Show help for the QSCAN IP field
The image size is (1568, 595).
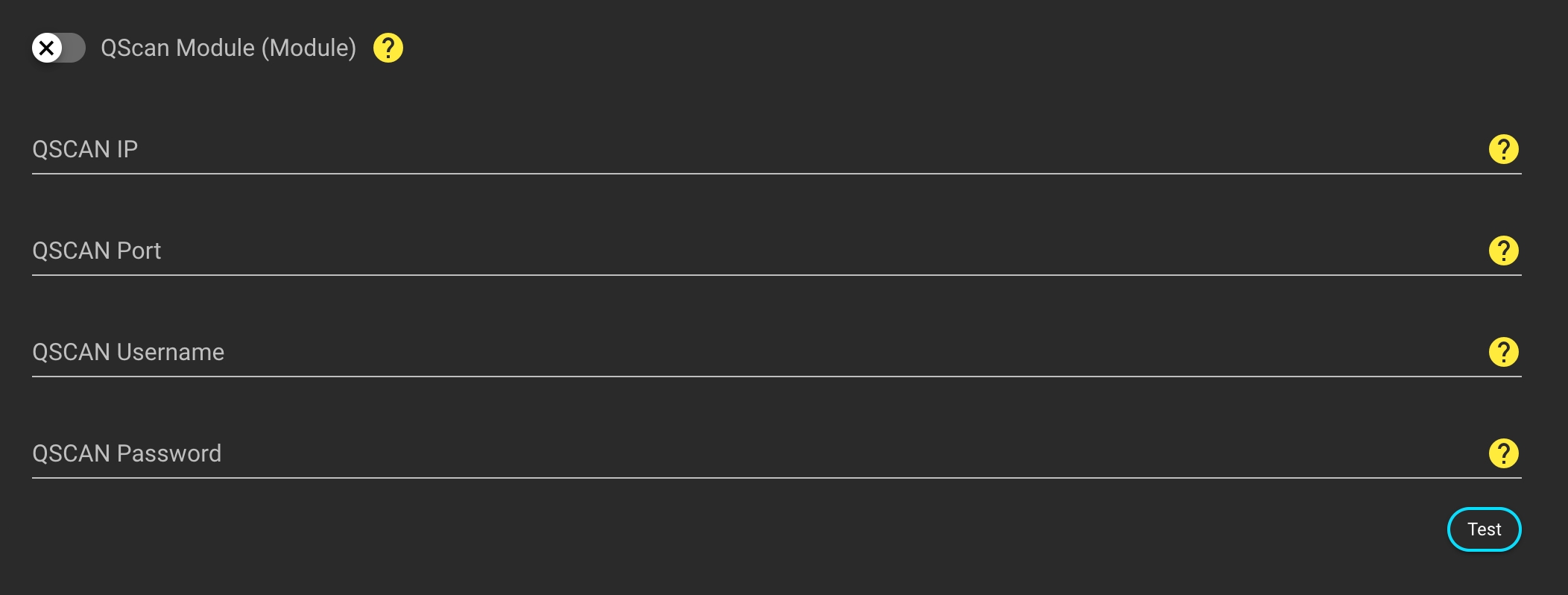(x=1503, y=149)
